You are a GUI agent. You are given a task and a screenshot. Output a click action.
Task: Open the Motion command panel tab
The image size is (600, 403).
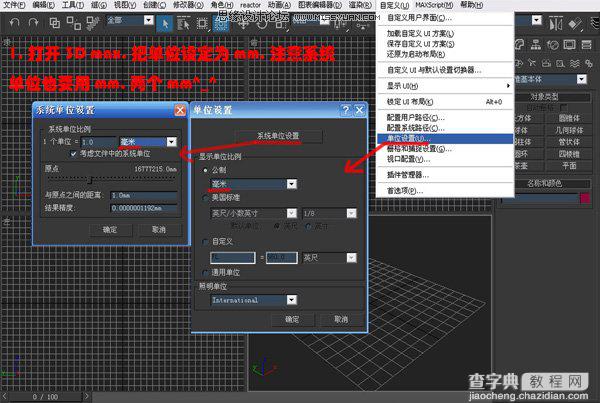pyautogui.click(x=553, y=45)
